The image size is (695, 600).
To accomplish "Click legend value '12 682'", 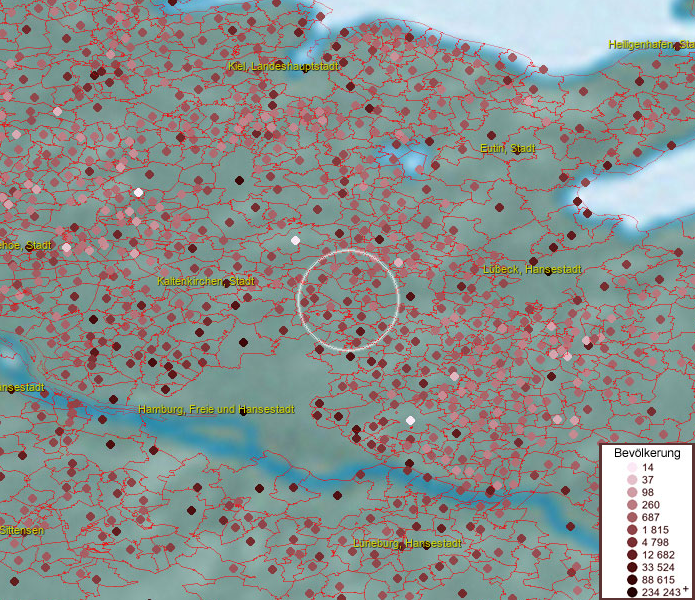I will (x=658, y=555).
